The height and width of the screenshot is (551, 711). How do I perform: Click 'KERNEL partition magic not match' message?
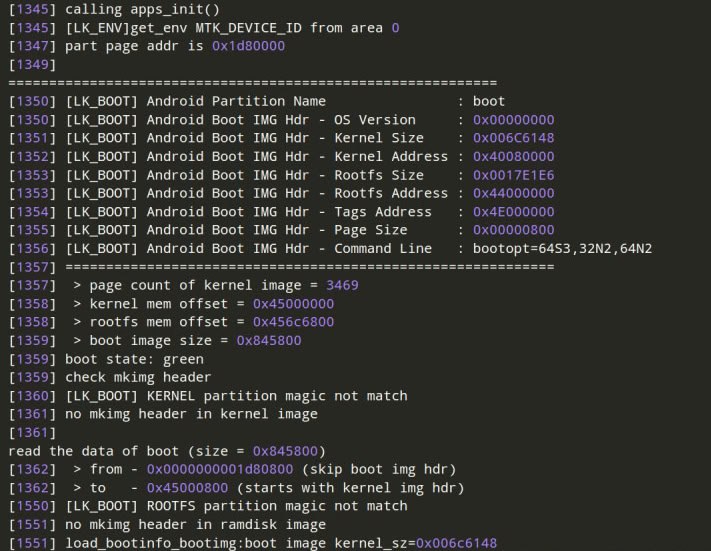(277, 396)
